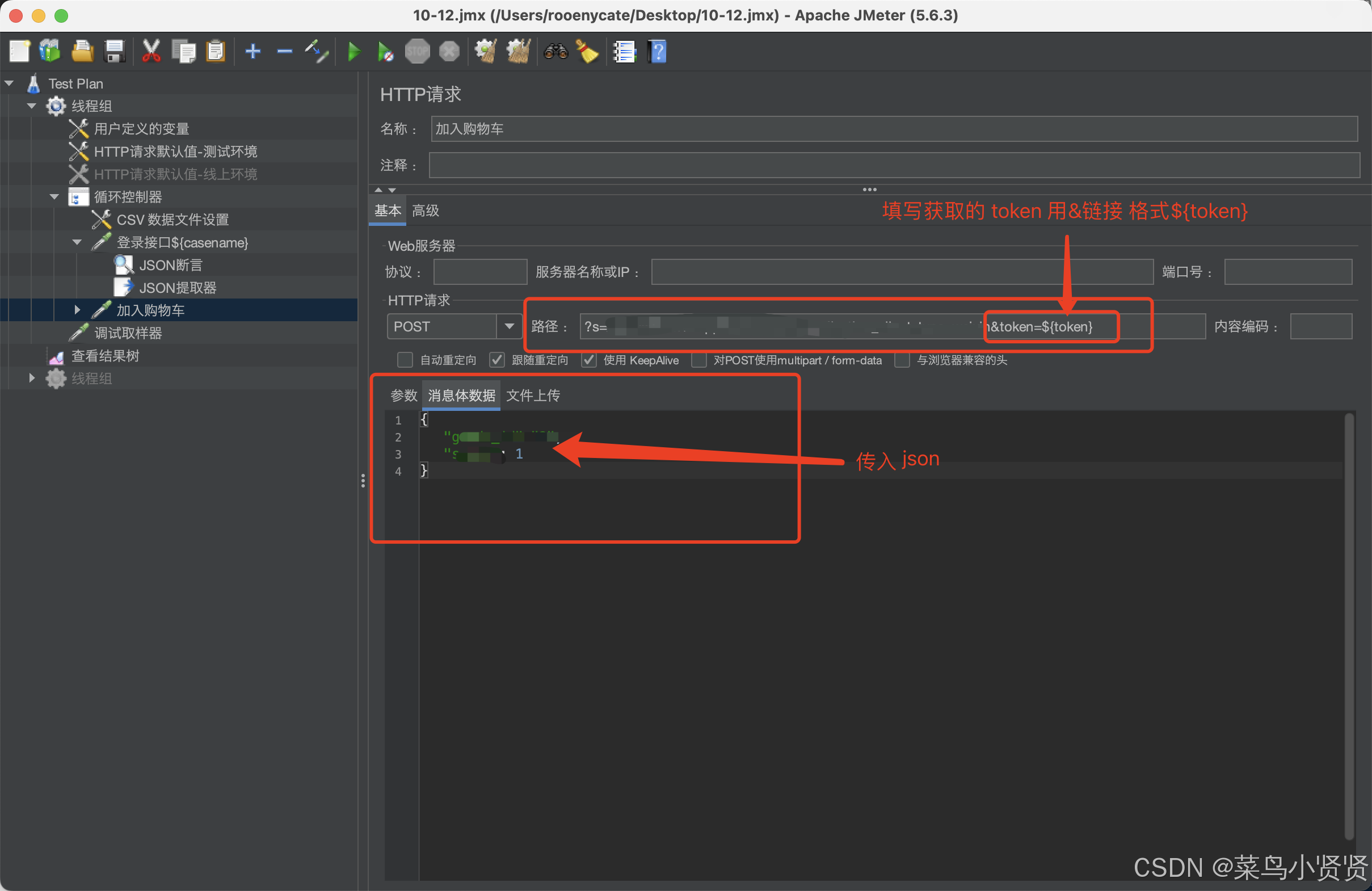The width and height of the screenshot is (1372, 891).
Task: Select HTTP请求默认值-测试环境 in tree
Action: tap(175, 152)
